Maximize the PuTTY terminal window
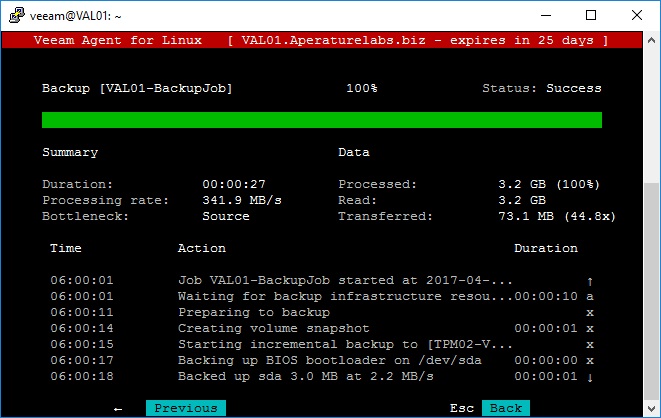Screen dimensions: 661x418 pos(591,15)
